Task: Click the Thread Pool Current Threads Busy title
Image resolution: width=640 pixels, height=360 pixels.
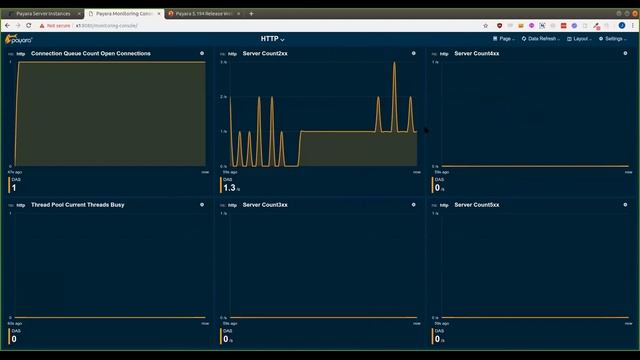Action: coord(78,205)
